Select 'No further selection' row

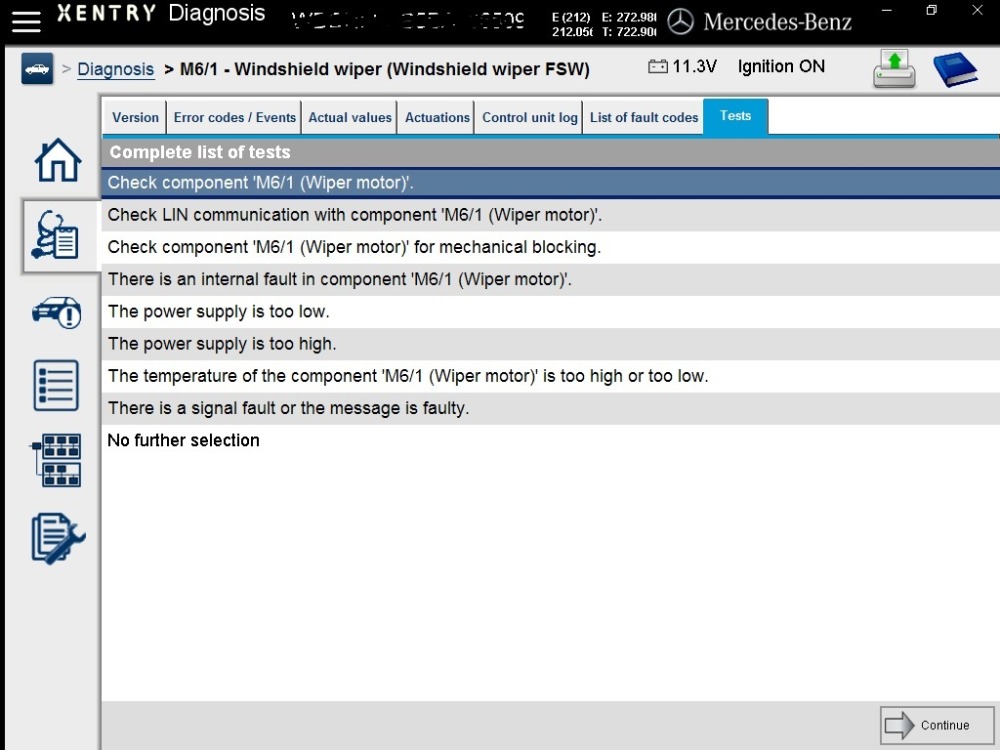pyautogui.click(x=550, y=440)
